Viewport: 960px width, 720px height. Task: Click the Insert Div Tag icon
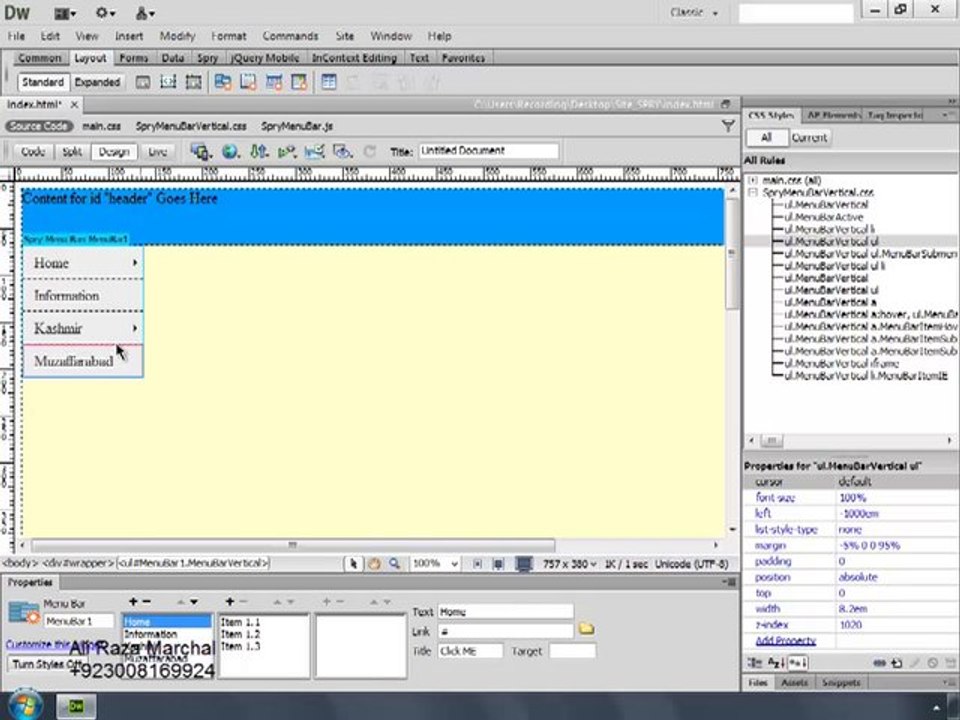pyautogui.click(x=143, y=82)
